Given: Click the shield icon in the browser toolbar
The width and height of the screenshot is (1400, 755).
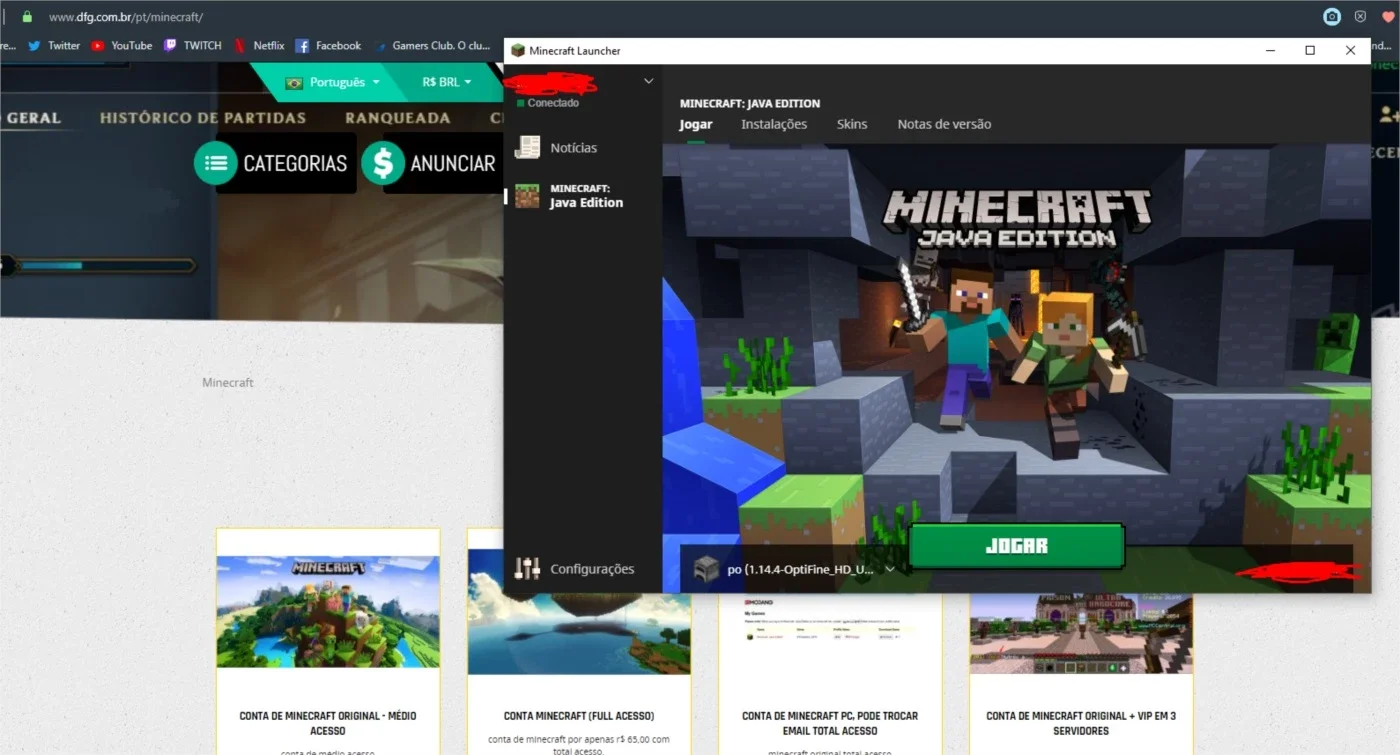Looking at the screenshot, I should click(1360, 17).
